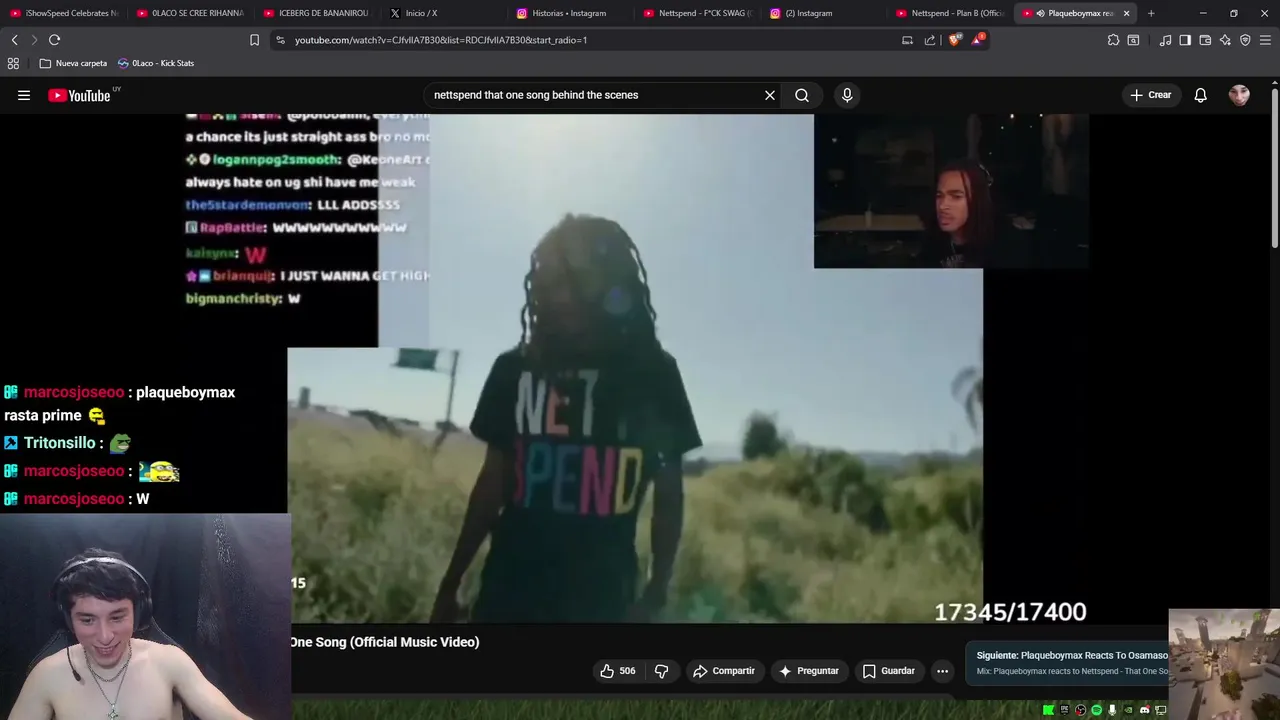Switch to Nettspend - F*CK SWAG tab
Viewport: 1280px width, 720px height.
(x=697, y=13)
